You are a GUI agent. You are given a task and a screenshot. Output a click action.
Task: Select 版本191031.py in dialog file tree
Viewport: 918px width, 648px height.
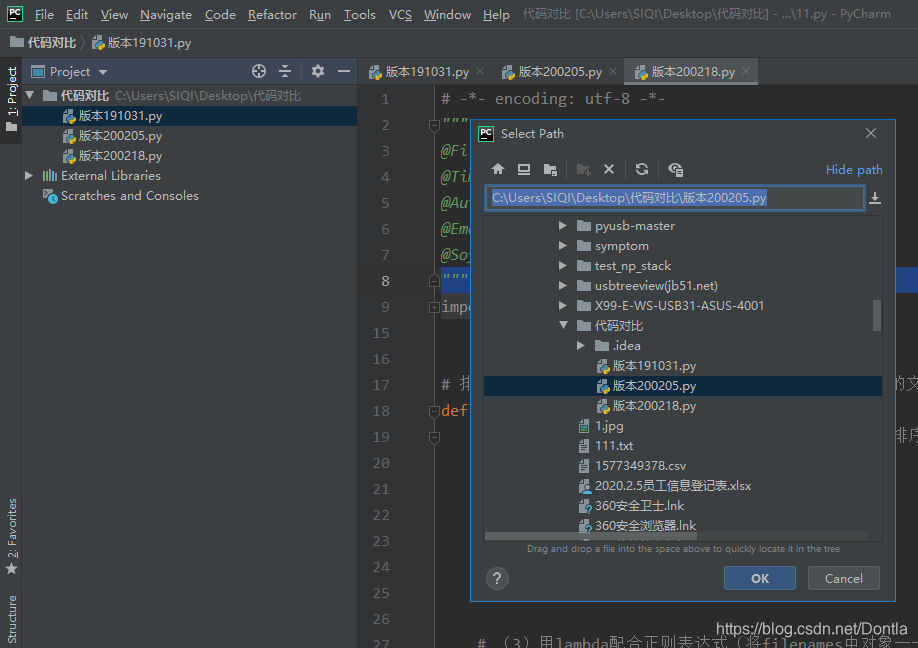[x=654, y=366]
